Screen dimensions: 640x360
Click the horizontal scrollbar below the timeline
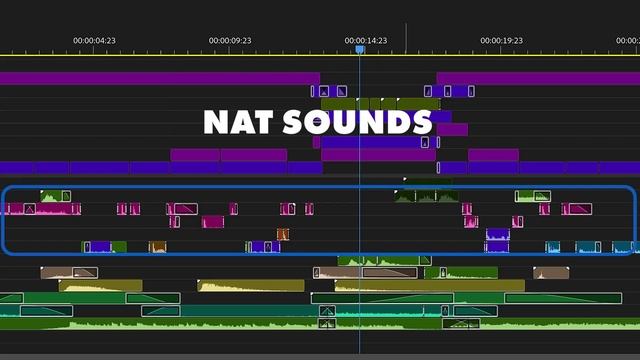320,357
